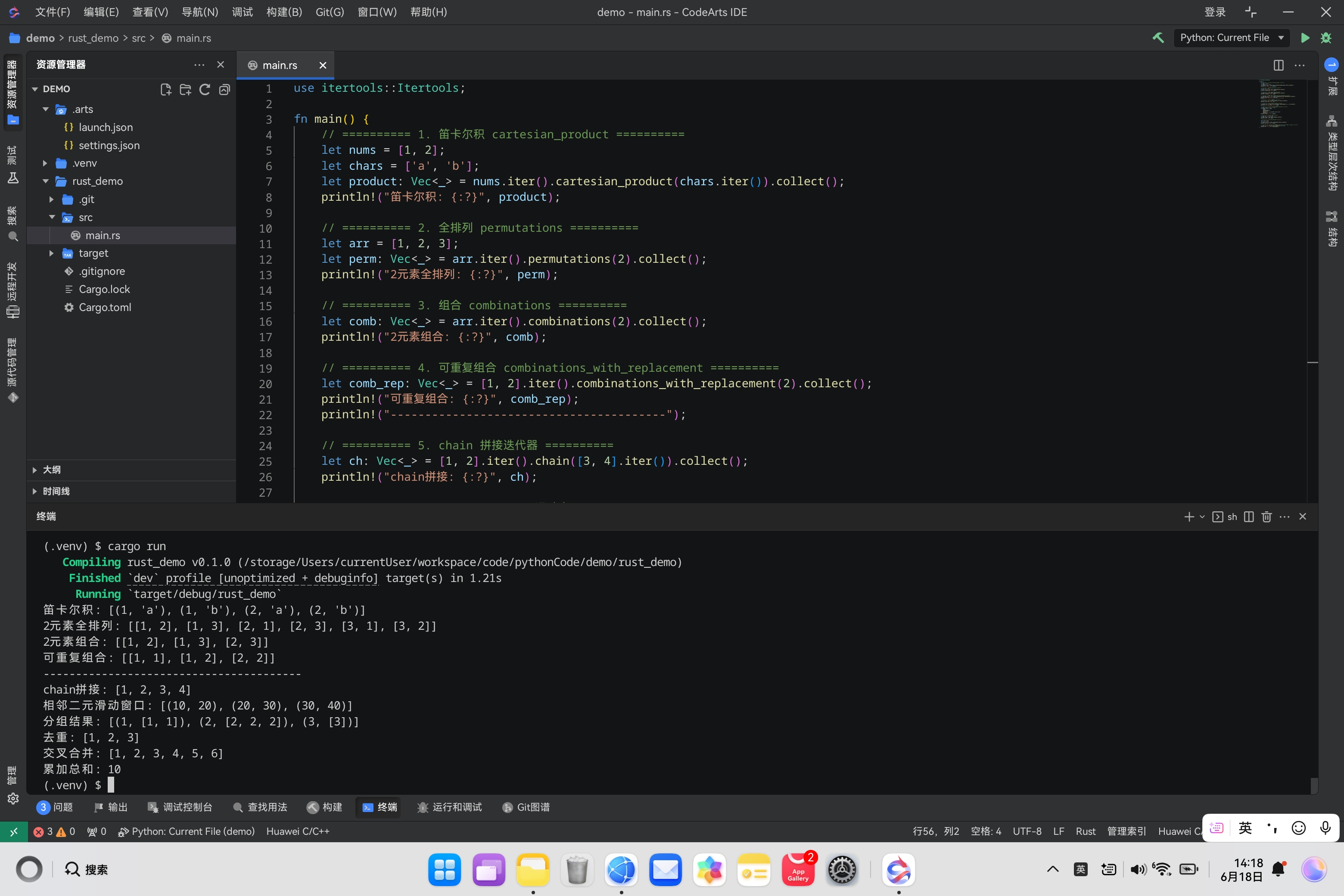1344x896 pixels.
Task: Click the New File icon in explorer
Action: (166, 89)
